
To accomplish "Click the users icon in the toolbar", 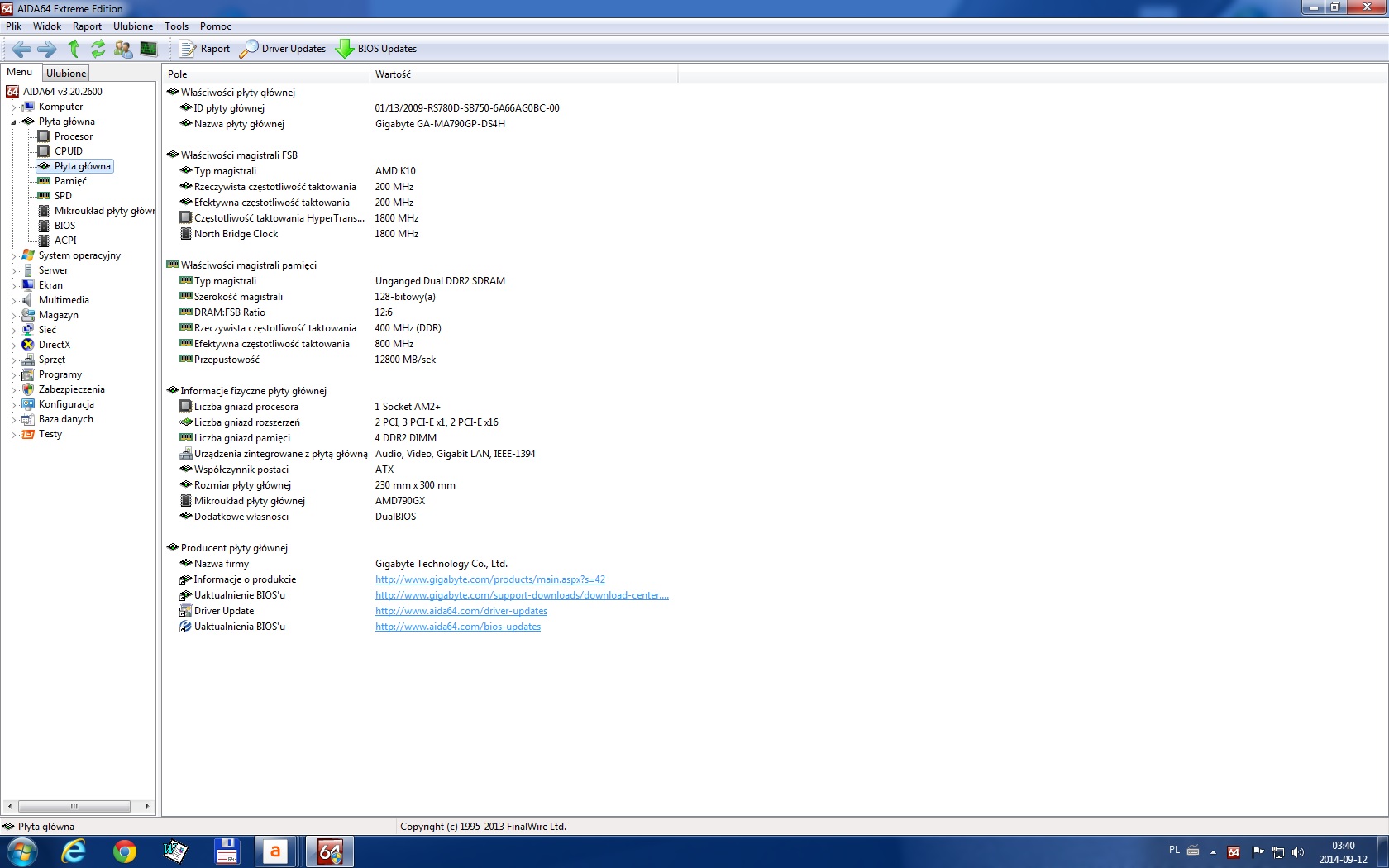I will [123, 49].
